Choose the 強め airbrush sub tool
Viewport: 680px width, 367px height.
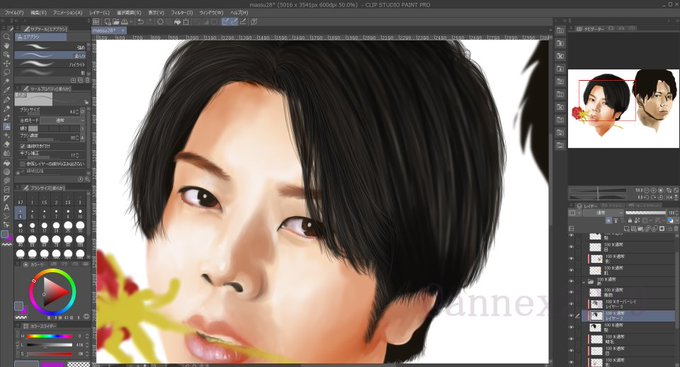click(51, 47)
